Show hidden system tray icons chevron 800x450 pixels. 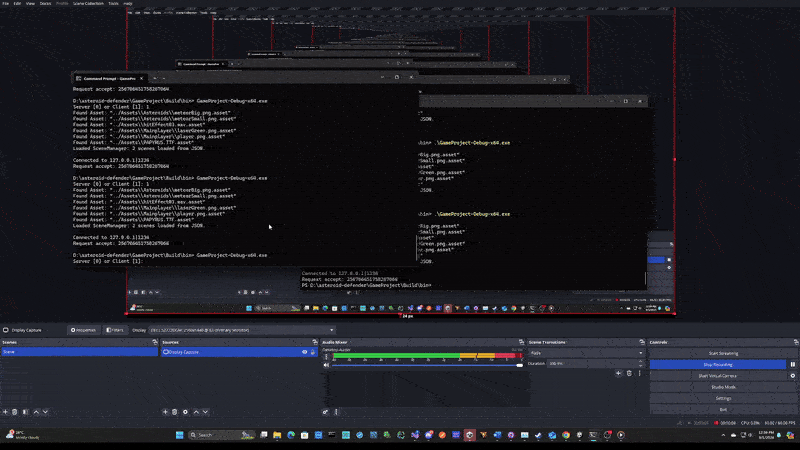click(x=723, y=435)
